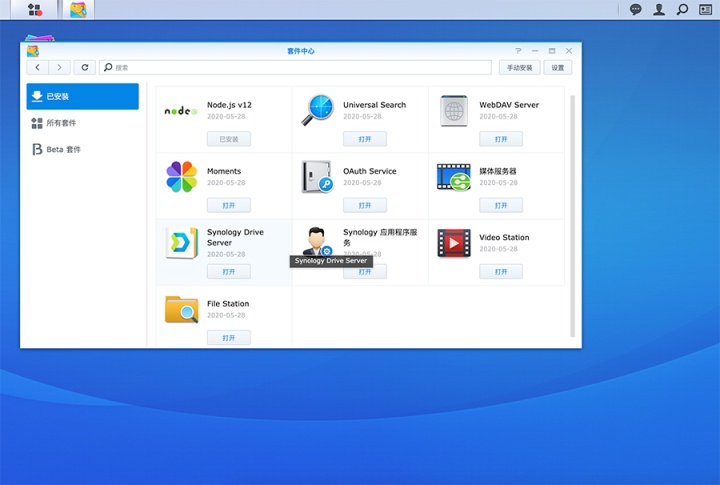Click the Moments colorful flower icon

pyautogui.click(x=181, y=176)
